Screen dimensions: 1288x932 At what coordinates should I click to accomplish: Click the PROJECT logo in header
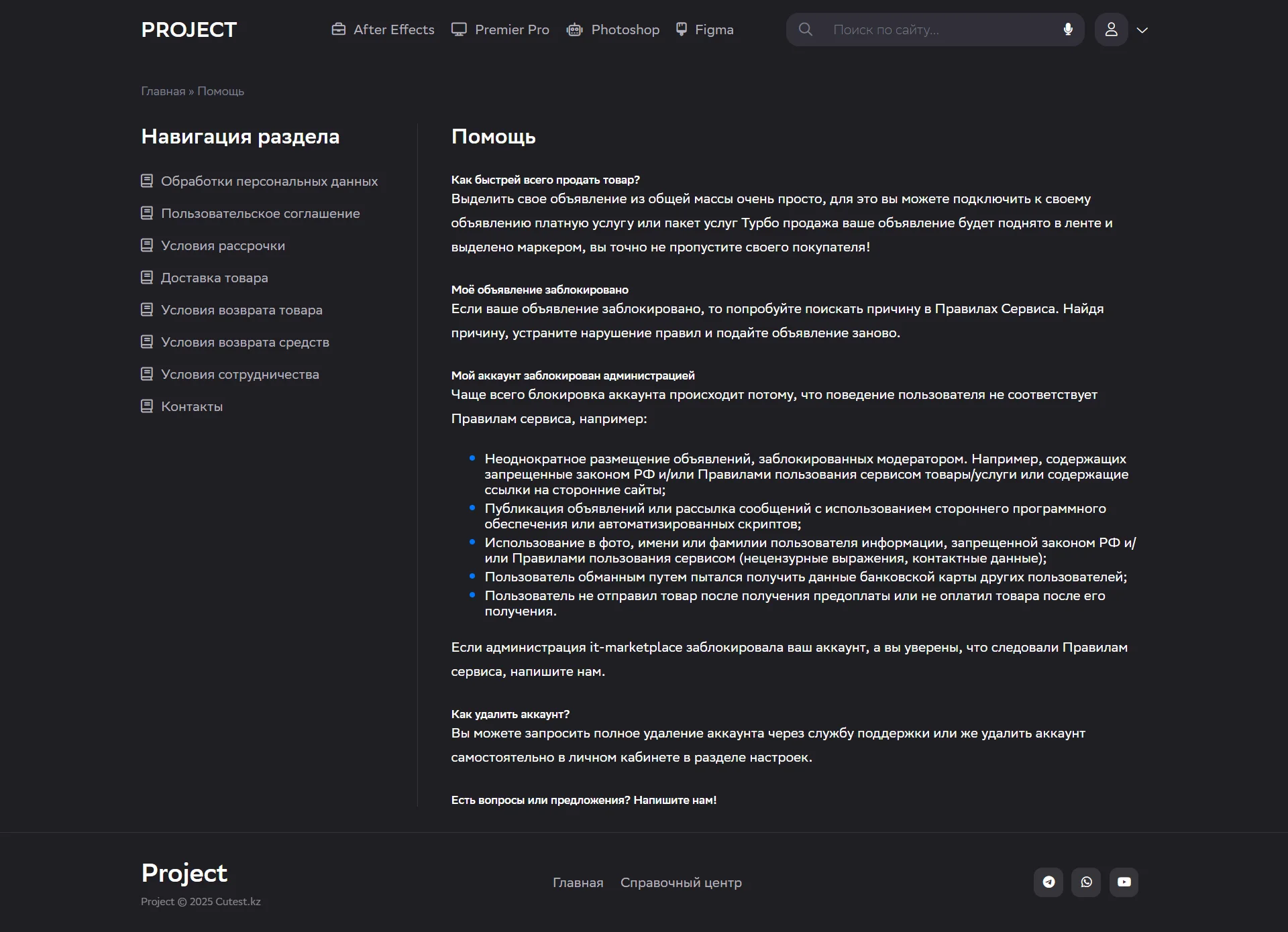[189, 30]
